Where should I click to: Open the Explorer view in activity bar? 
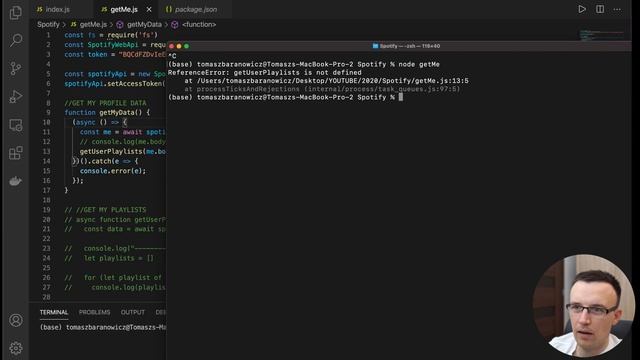click(16, 13)
